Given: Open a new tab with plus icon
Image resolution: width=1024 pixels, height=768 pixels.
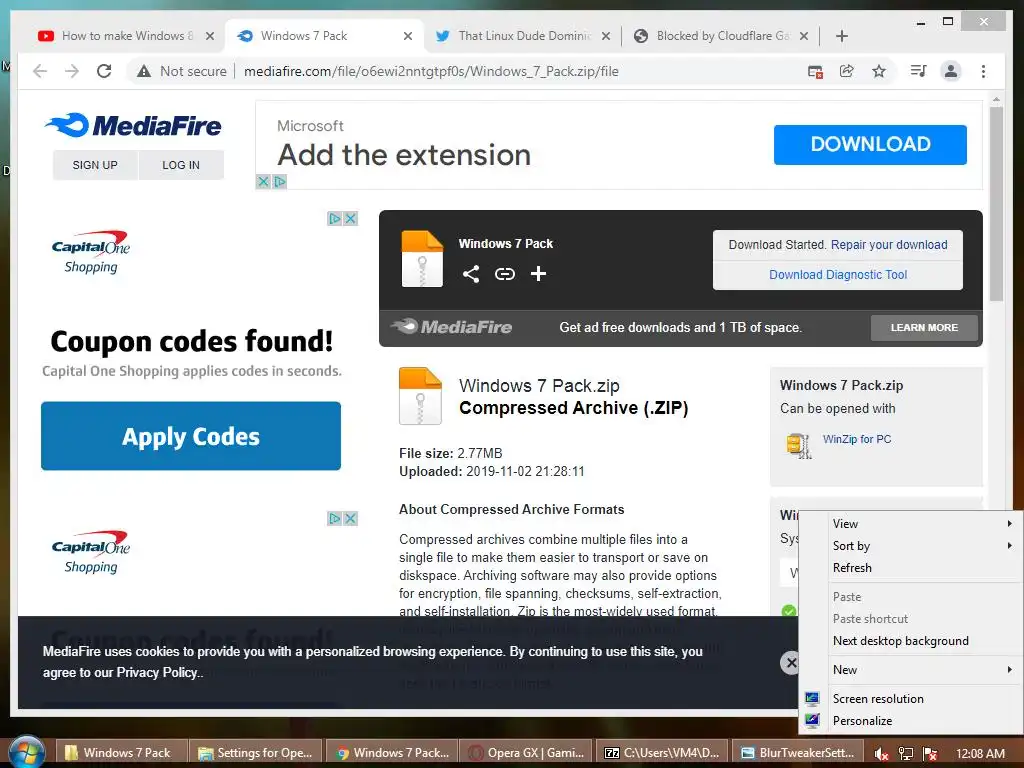Looking at the screenshot, I should 842,36.
